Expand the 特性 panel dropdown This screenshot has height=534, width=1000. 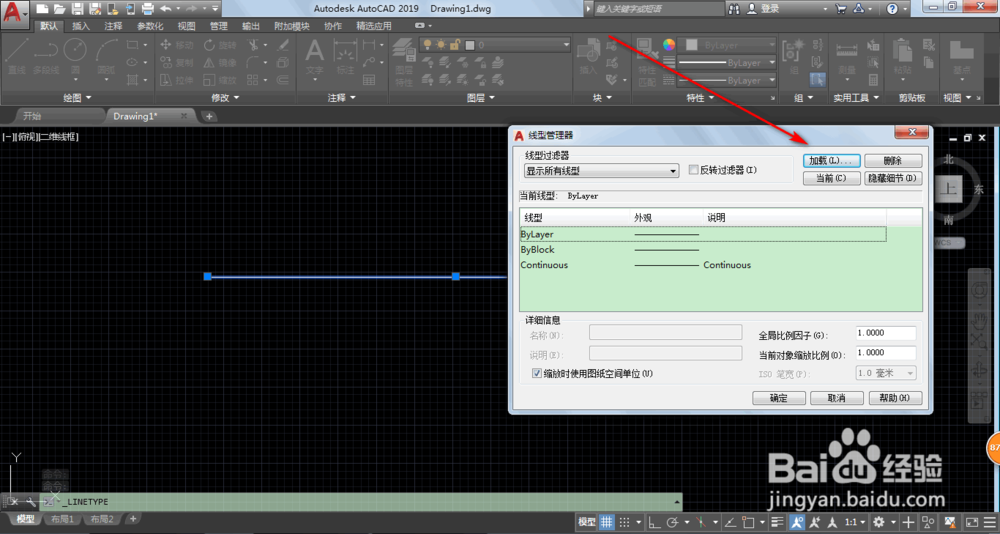coord(702,98)
